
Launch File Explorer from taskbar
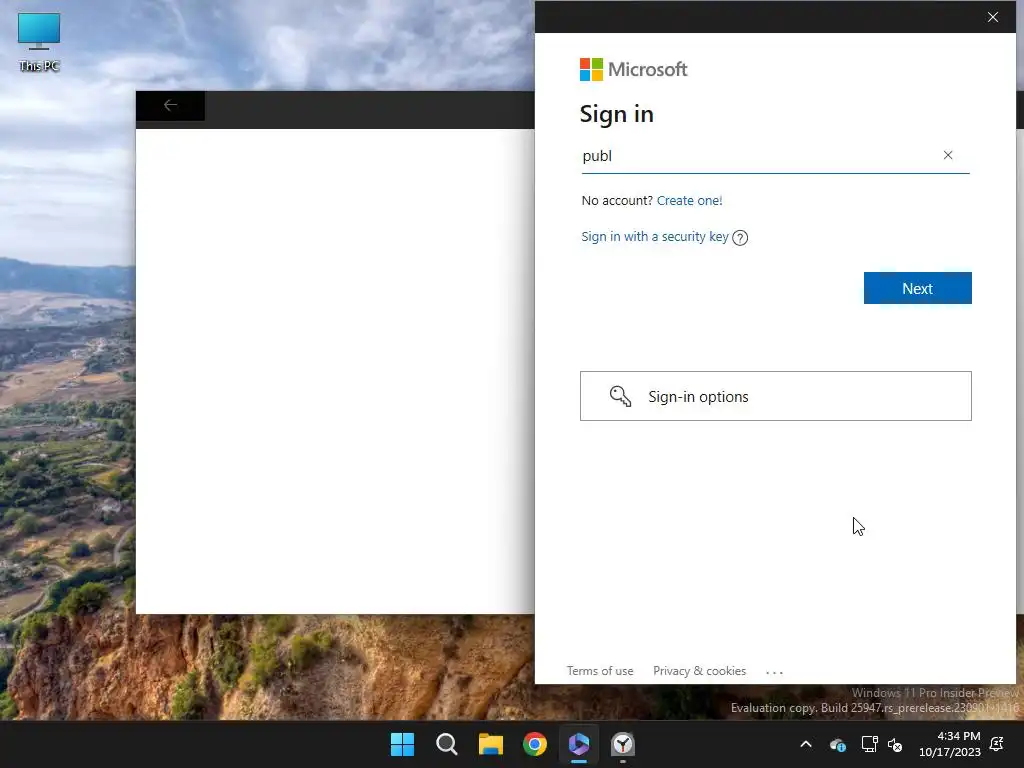(x=490, y=744)
